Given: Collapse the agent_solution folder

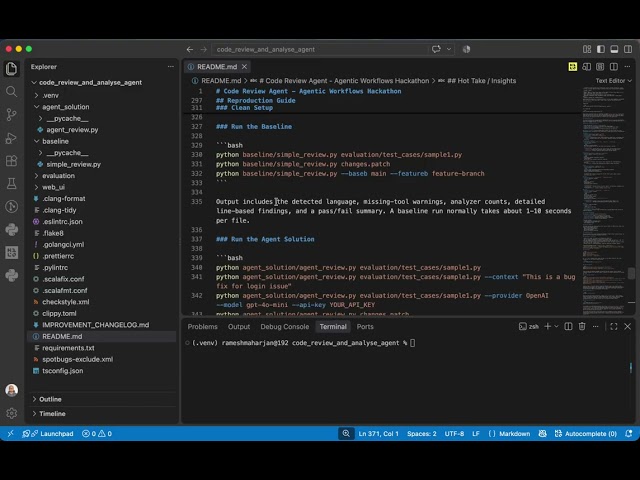Looking at the screenshot, I should click(36, 107).
